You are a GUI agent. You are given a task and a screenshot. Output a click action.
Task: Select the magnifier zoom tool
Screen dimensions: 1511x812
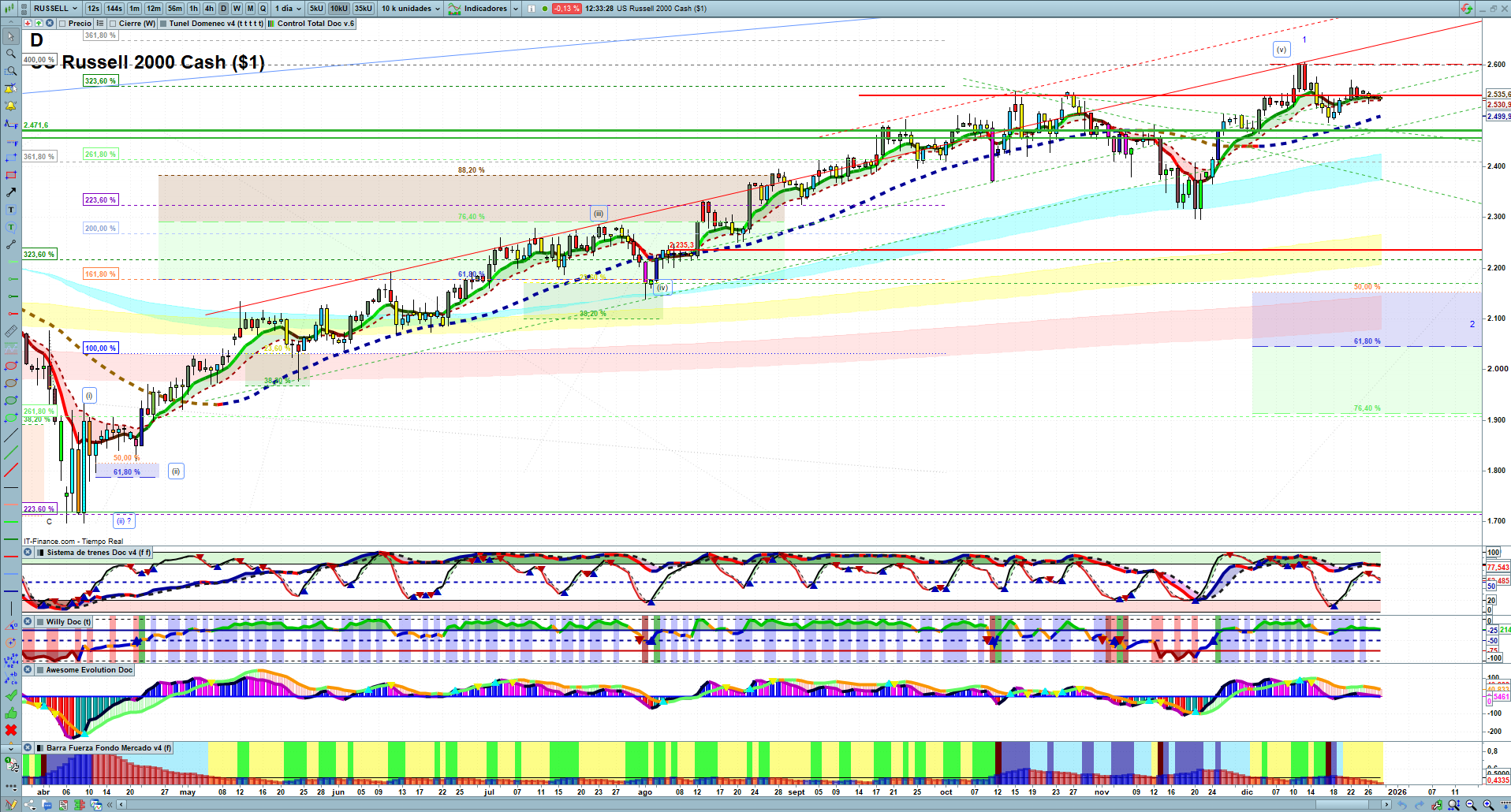[11, 54]
